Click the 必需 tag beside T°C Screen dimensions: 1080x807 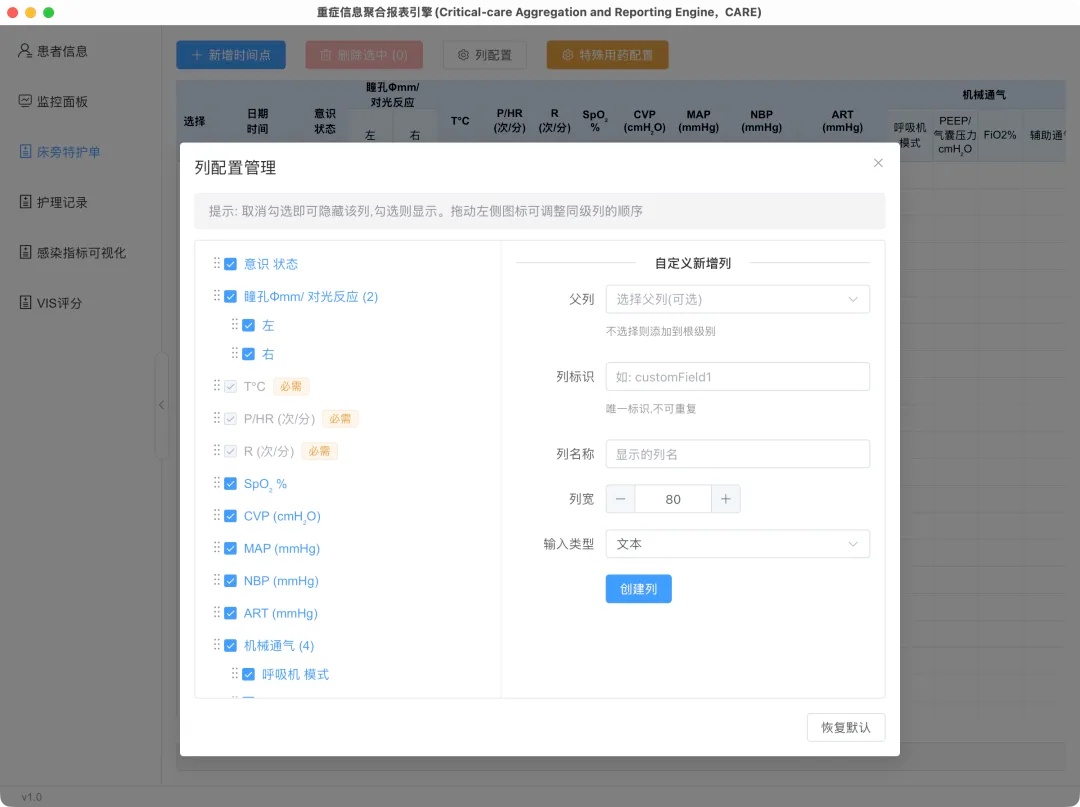tap(291, 386)
